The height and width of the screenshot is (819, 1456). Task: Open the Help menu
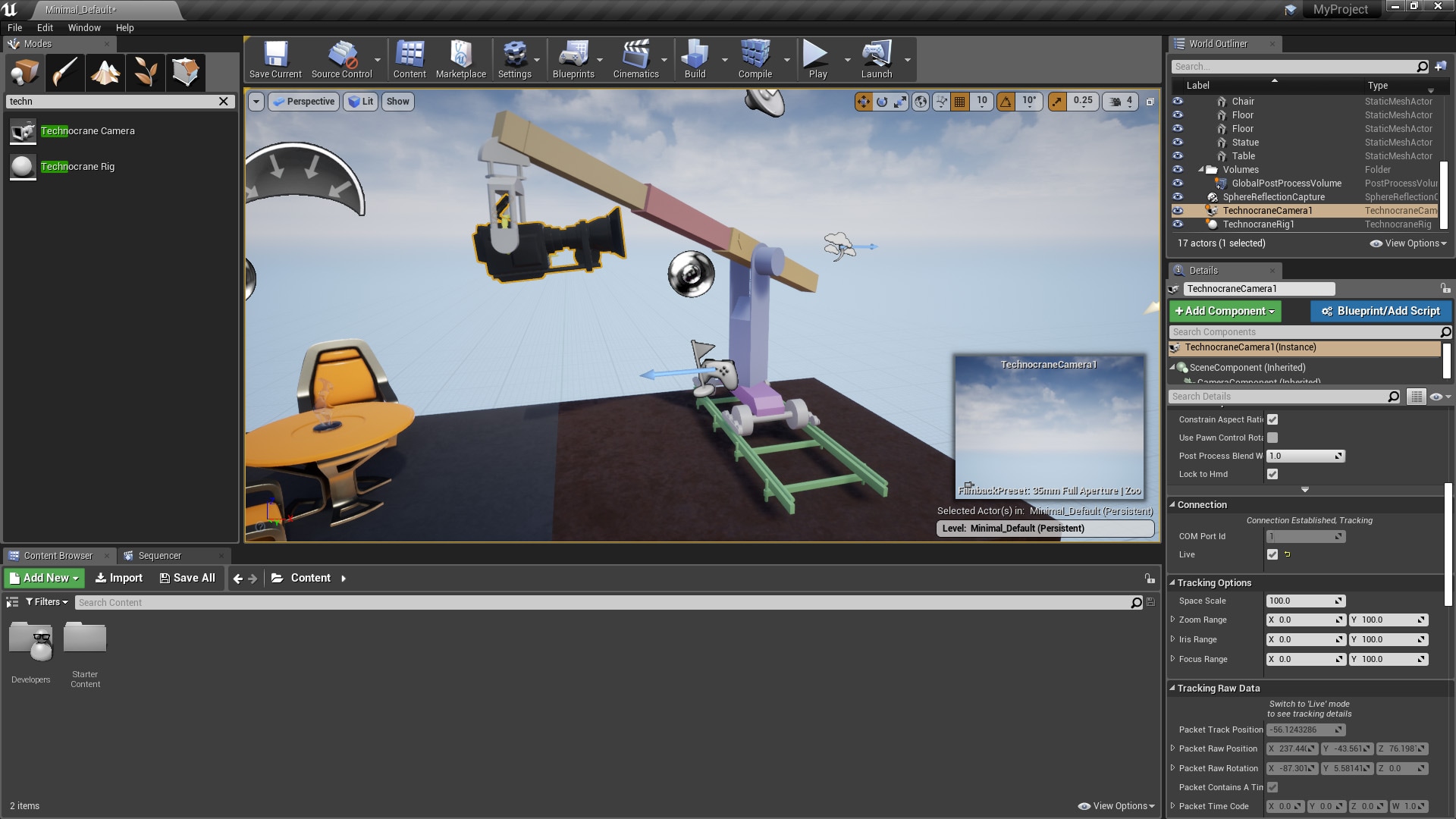(x=124, y=28)
